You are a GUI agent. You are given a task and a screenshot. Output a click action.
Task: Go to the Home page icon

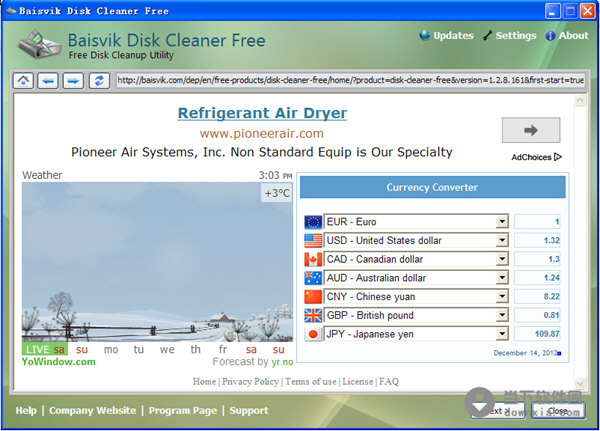[23, 81]
